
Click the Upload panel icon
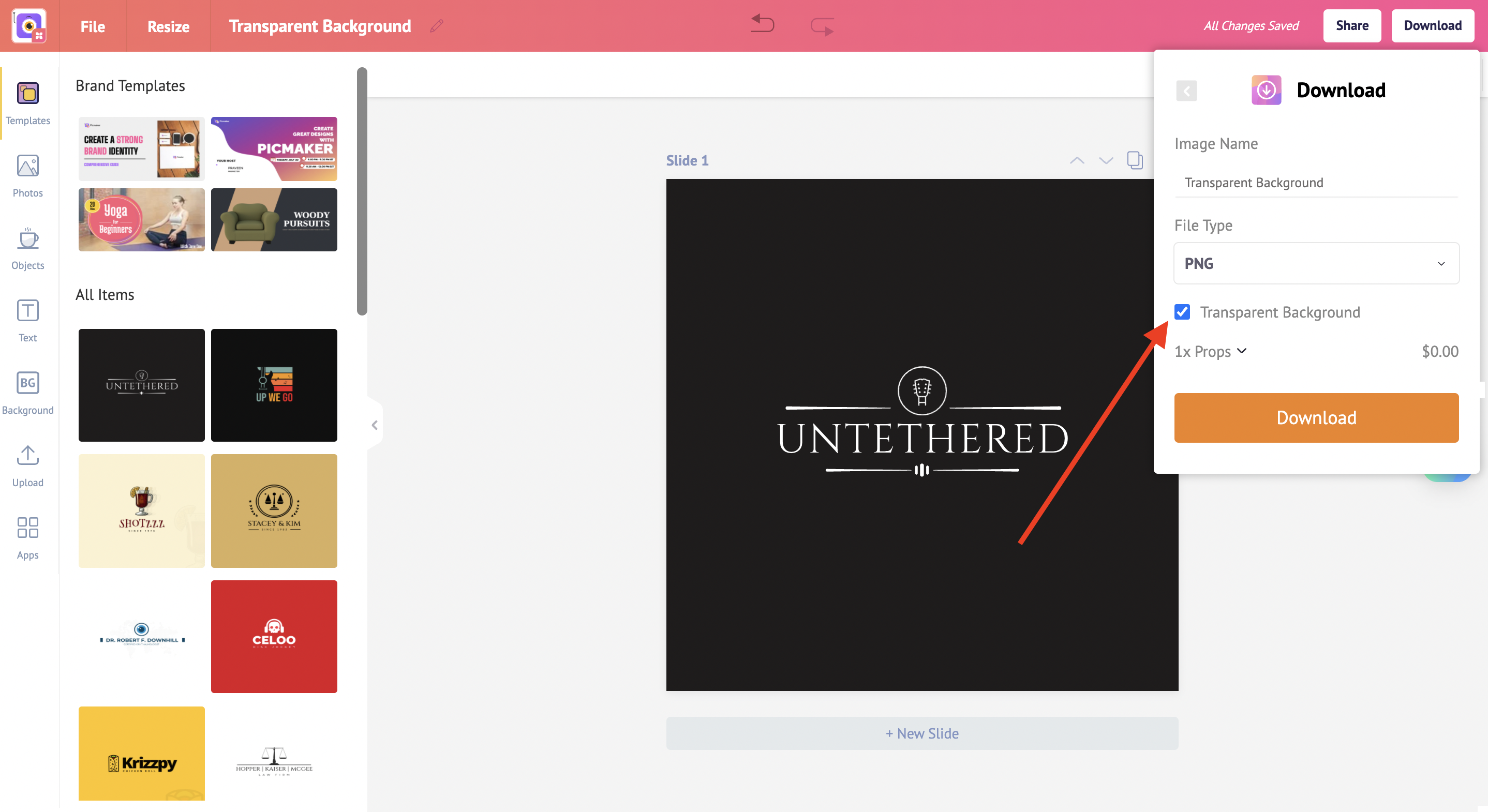pos(27,459)
